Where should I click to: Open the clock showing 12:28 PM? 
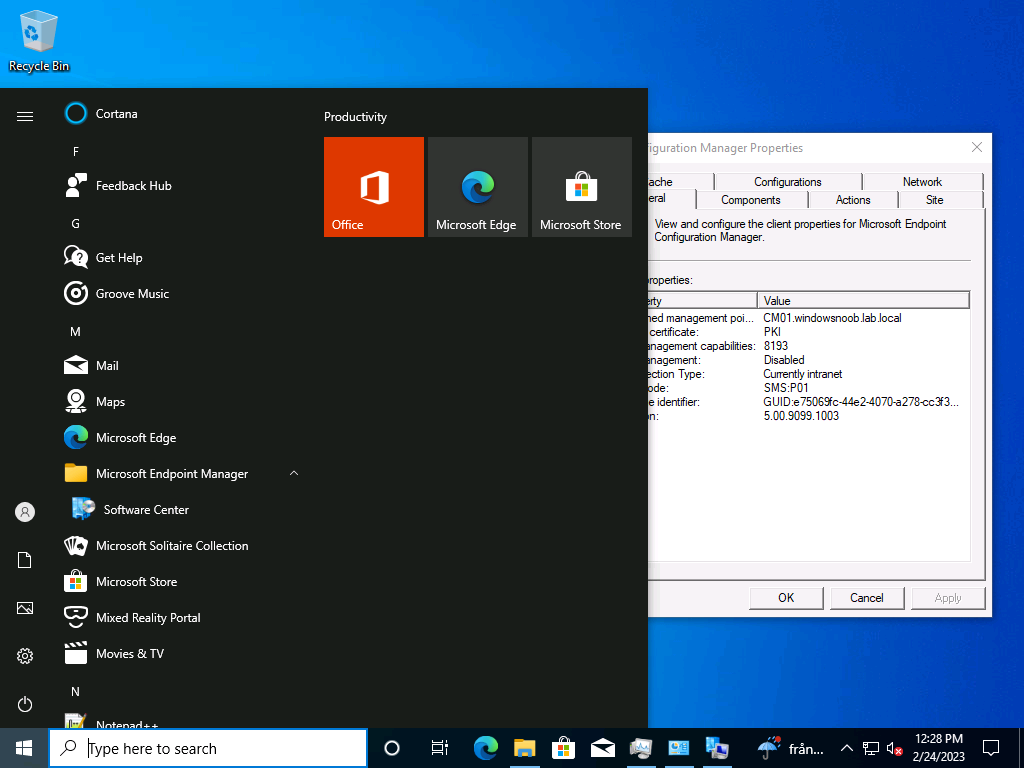[939, 748]
